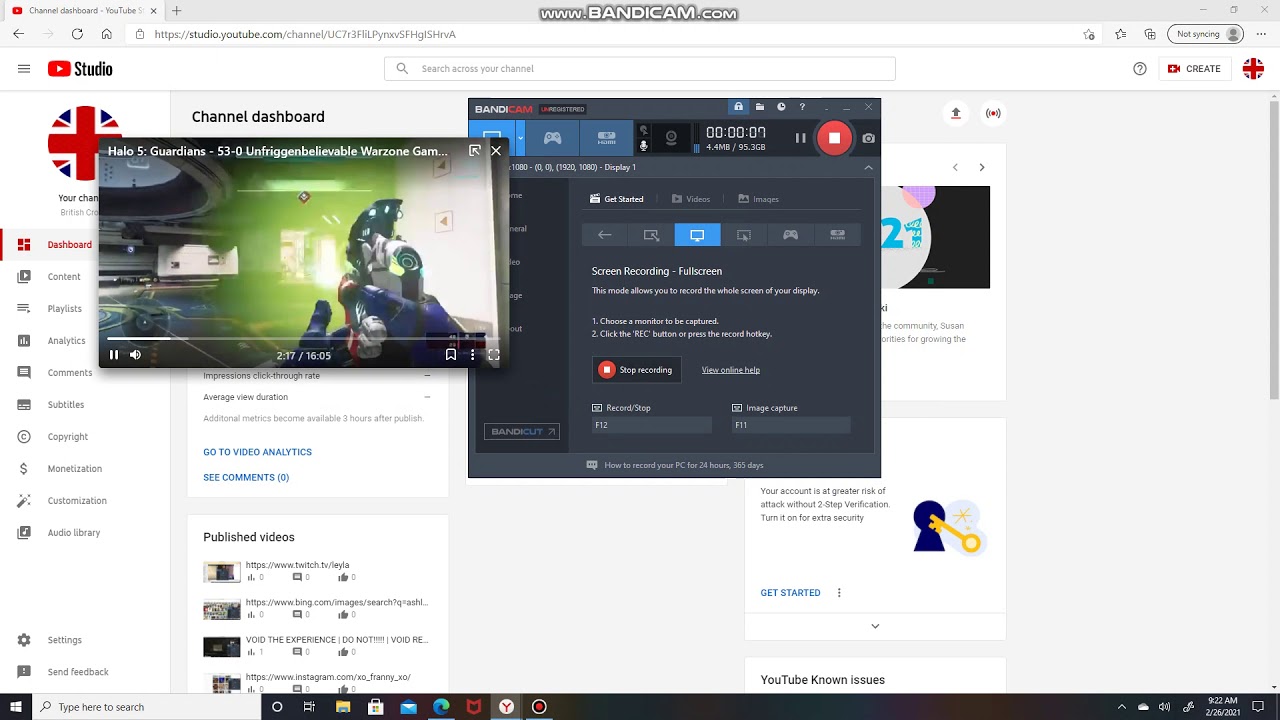Go to next news card arrow
This screenshot has height=720, width=1280.
point(982,167)
